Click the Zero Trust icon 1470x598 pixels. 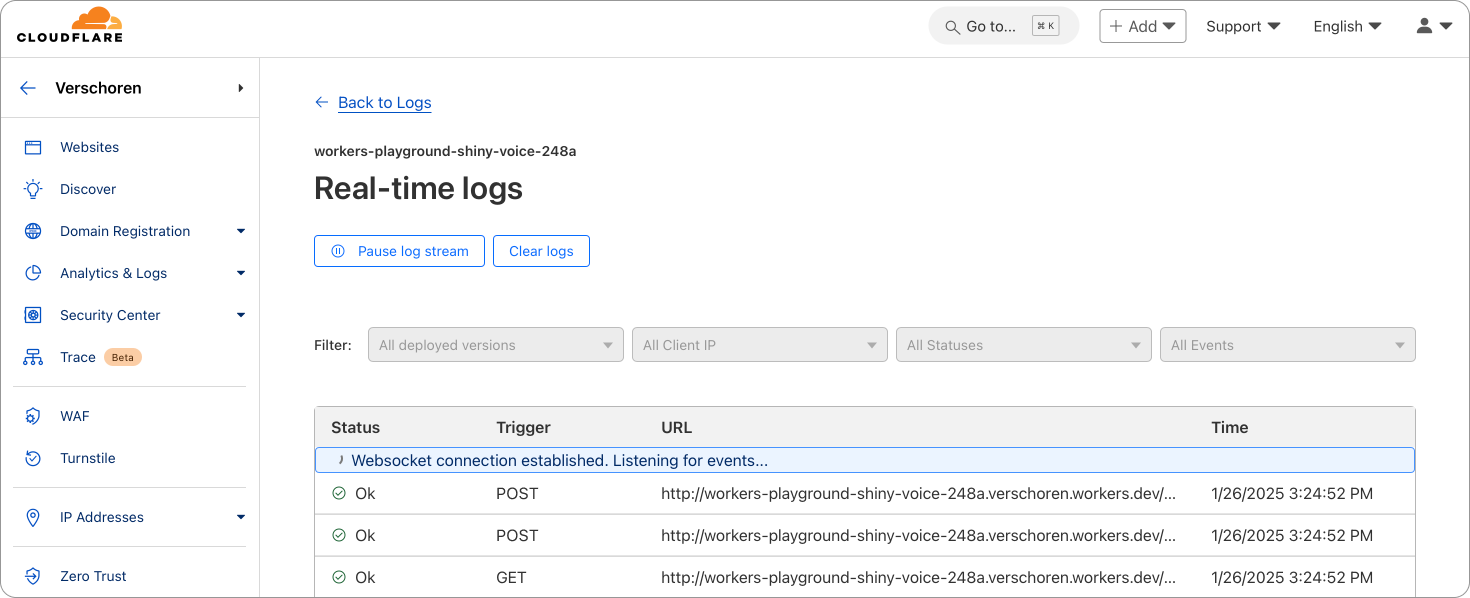coord(33,576)
